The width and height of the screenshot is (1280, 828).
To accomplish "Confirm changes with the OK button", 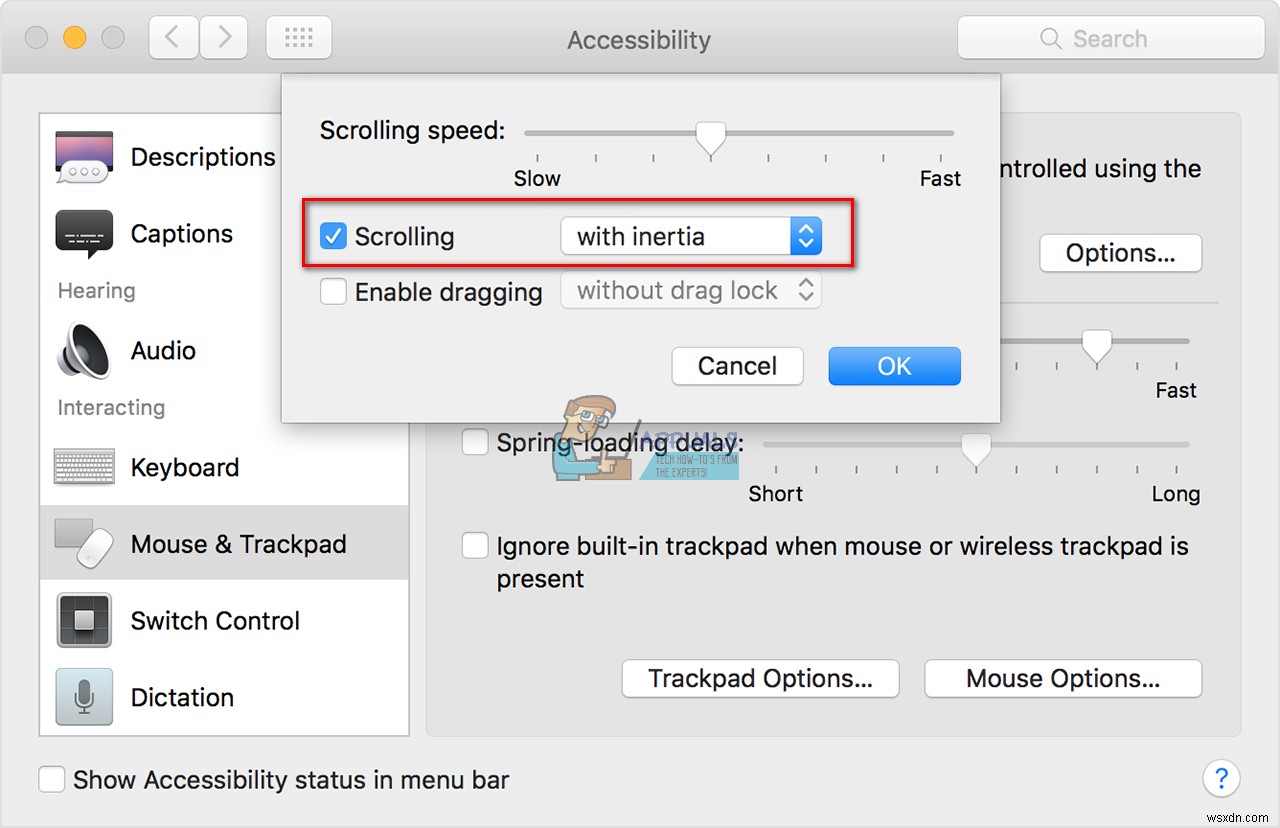I will [x=893, y=366].
